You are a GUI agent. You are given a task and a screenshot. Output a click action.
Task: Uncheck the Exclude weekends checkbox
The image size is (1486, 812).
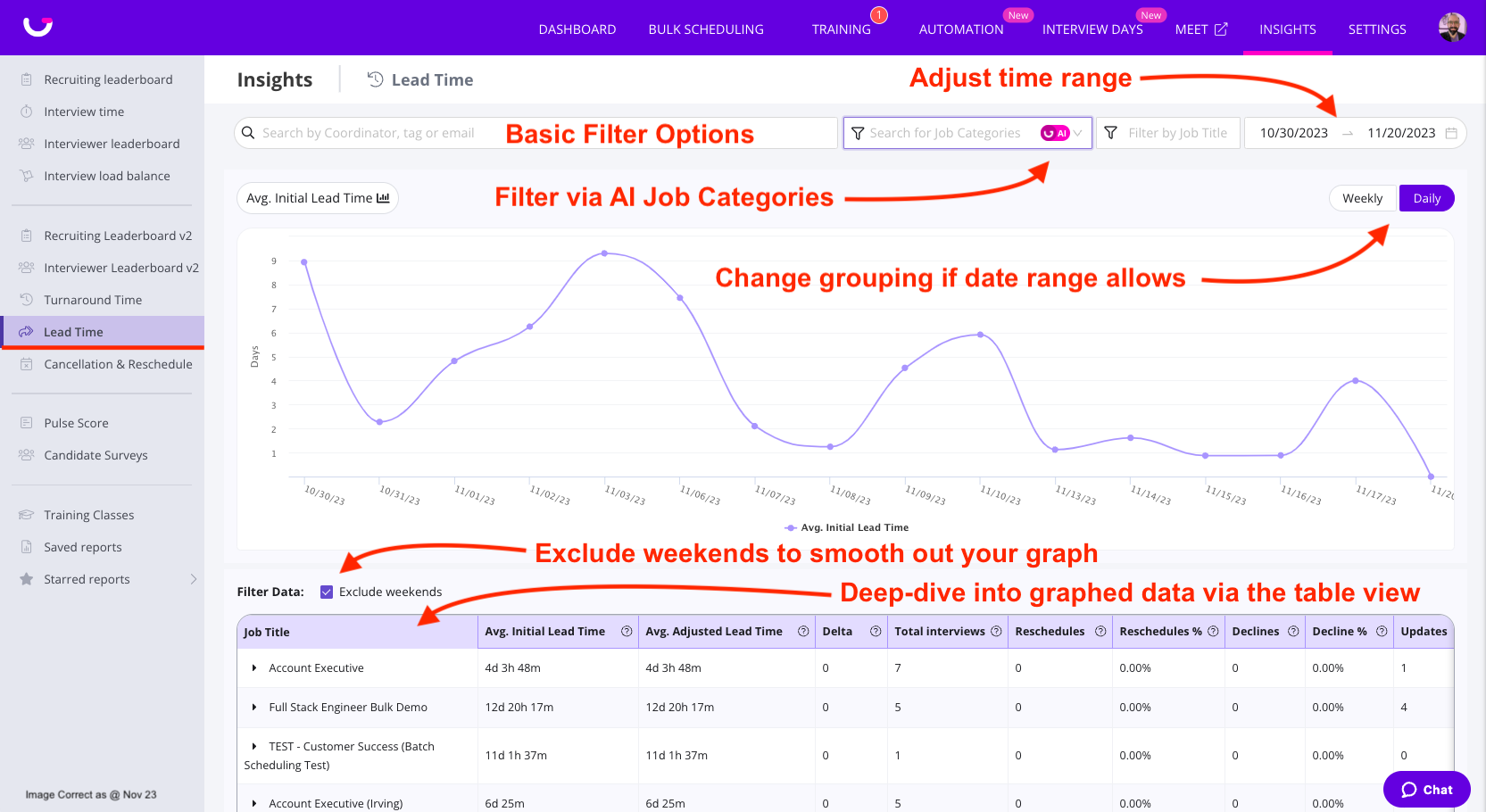(x=327, y=592)
